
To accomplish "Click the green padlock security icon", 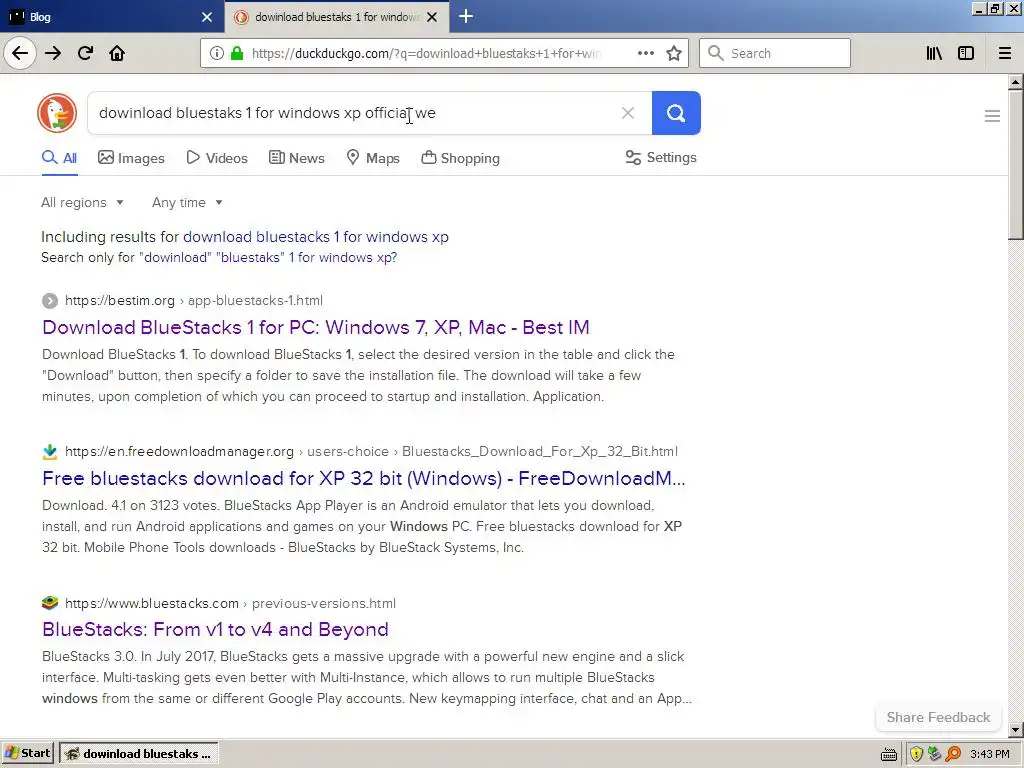I will click(237, 53).
